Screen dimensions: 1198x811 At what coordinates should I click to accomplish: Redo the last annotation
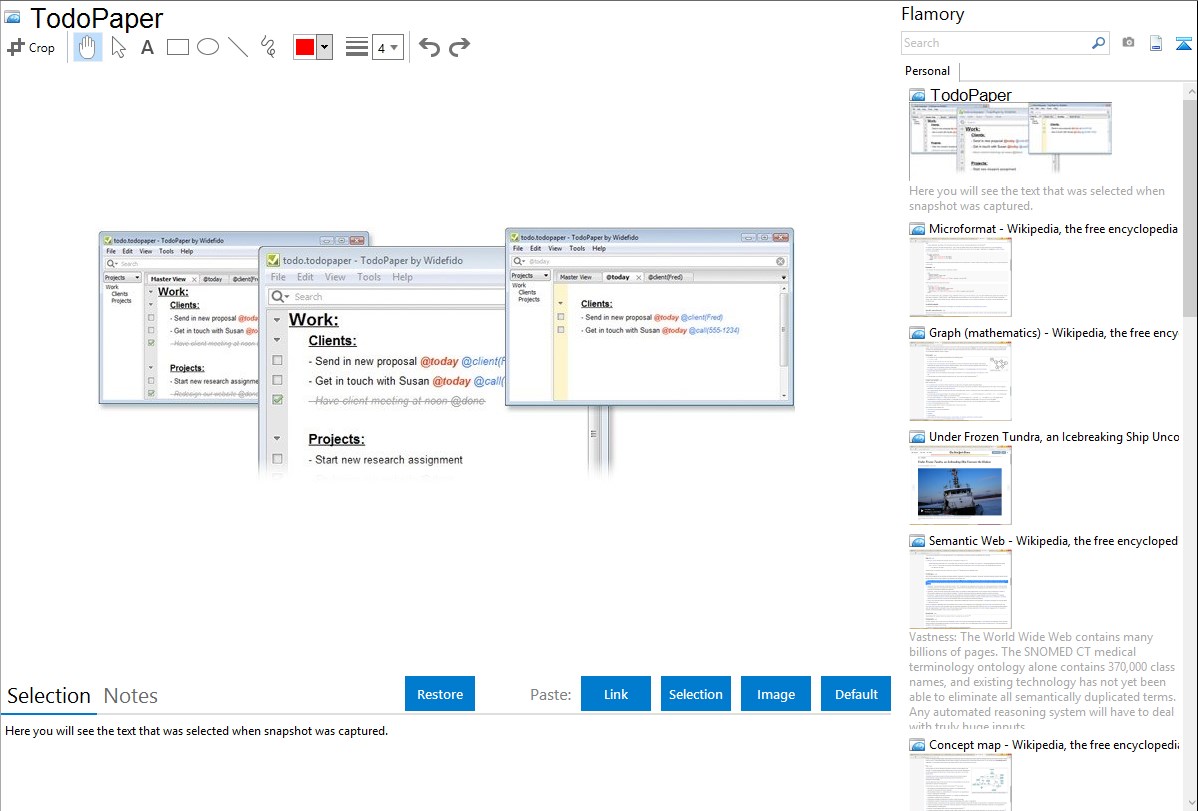459,47
